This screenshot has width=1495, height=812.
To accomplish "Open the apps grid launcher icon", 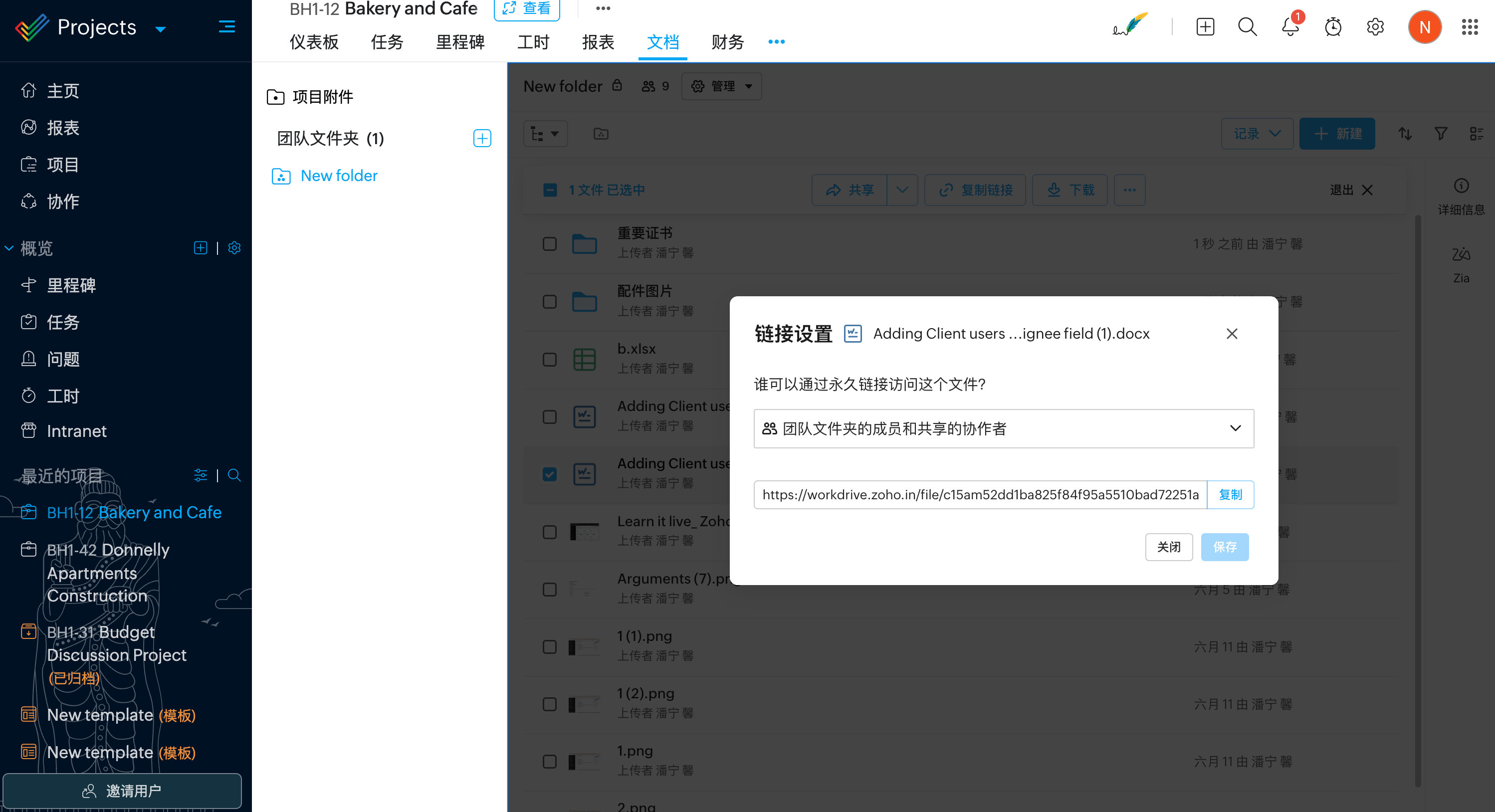I will point(1469,27).
